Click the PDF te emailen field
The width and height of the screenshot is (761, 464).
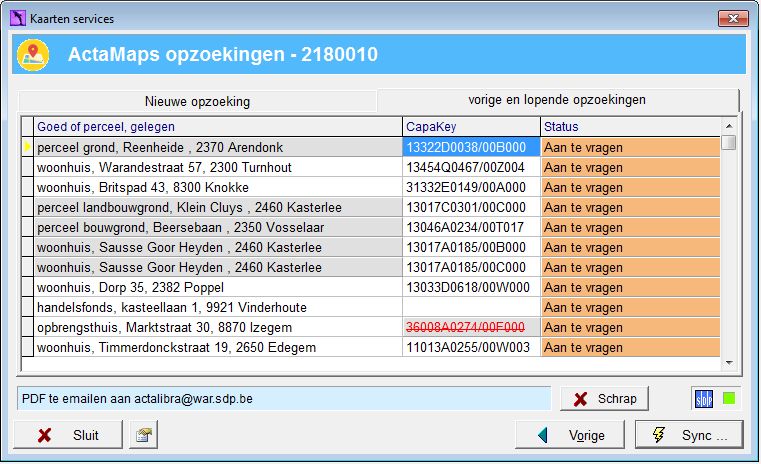284,399
